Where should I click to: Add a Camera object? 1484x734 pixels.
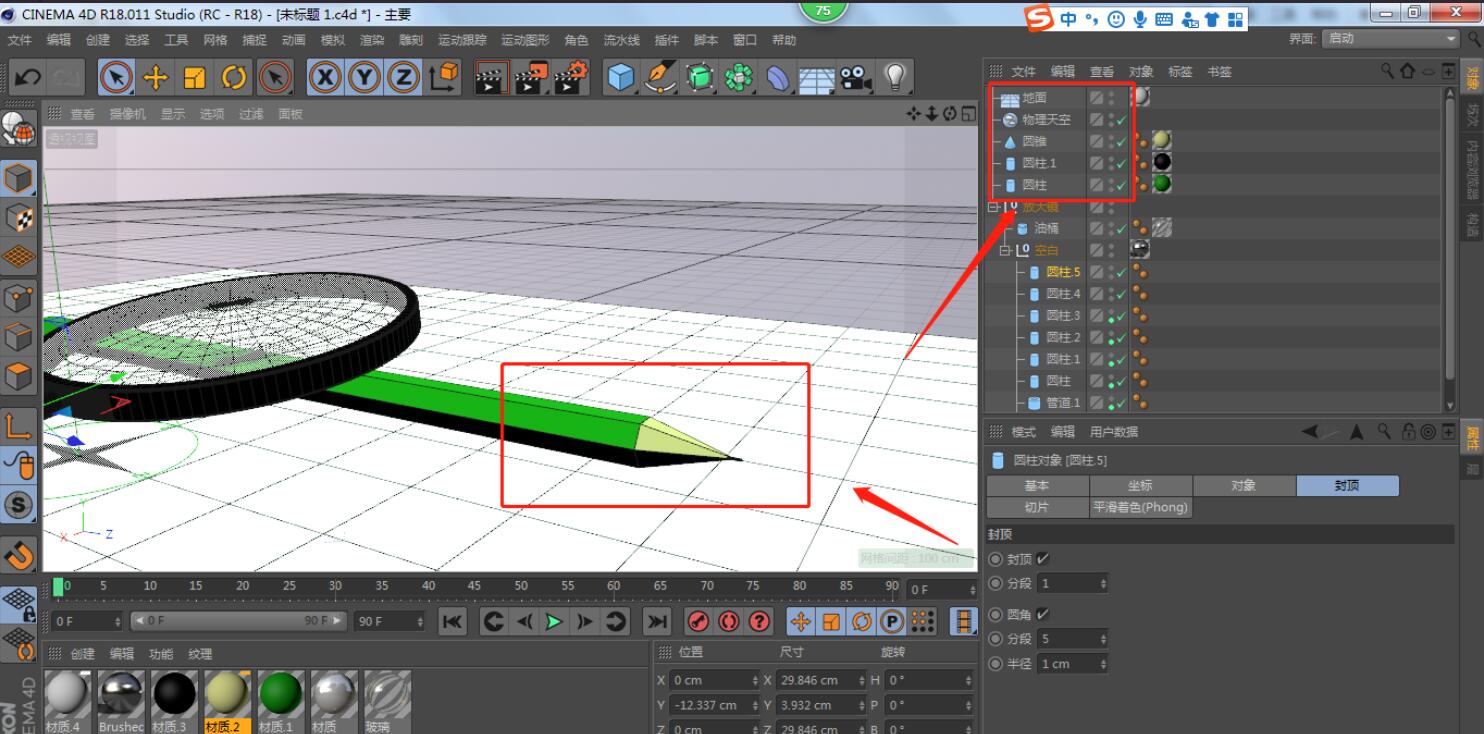coord(855,77)
